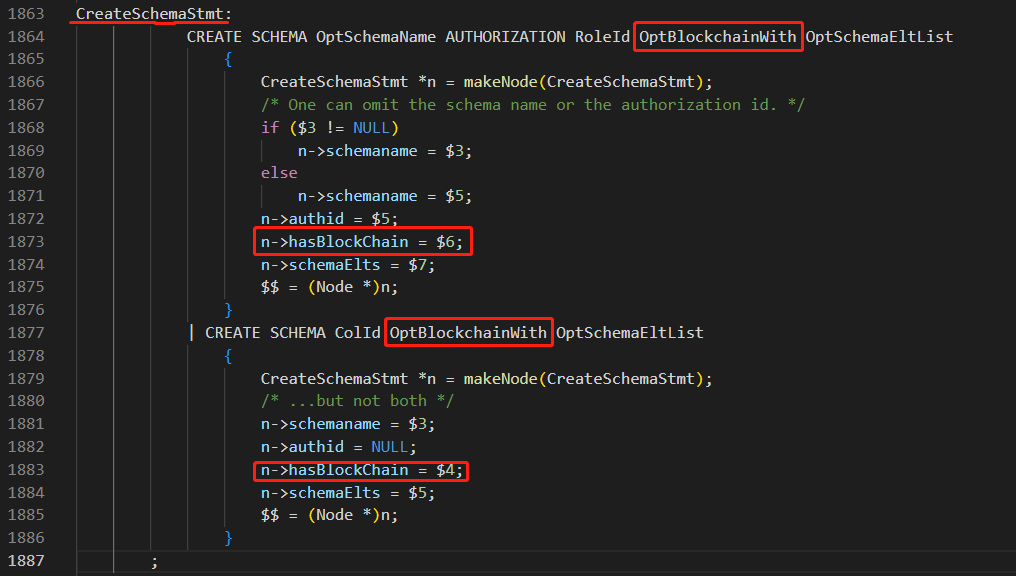
Task: Click line number 1873 in the gutter
Action: (26, 242)
